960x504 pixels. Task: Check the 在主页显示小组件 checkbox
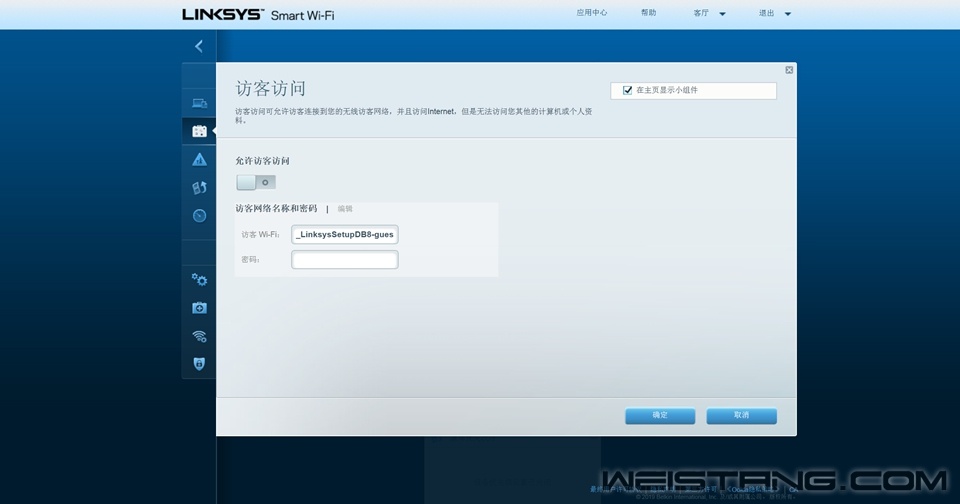coord(627,90)
